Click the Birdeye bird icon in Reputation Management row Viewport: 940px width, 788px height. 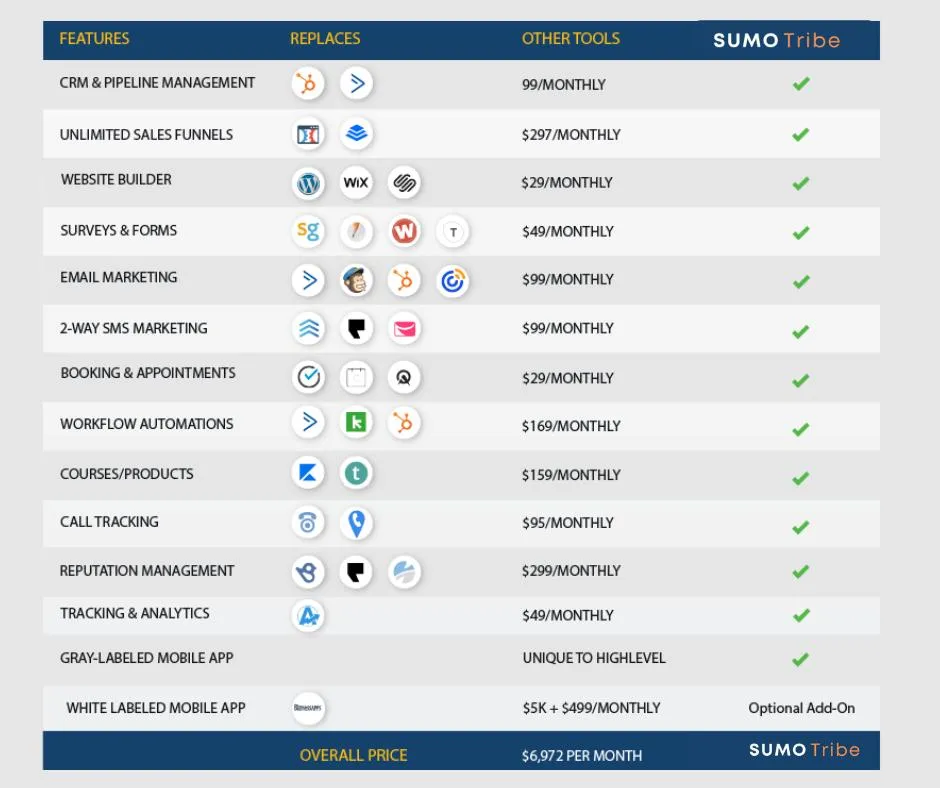(308, 572)
